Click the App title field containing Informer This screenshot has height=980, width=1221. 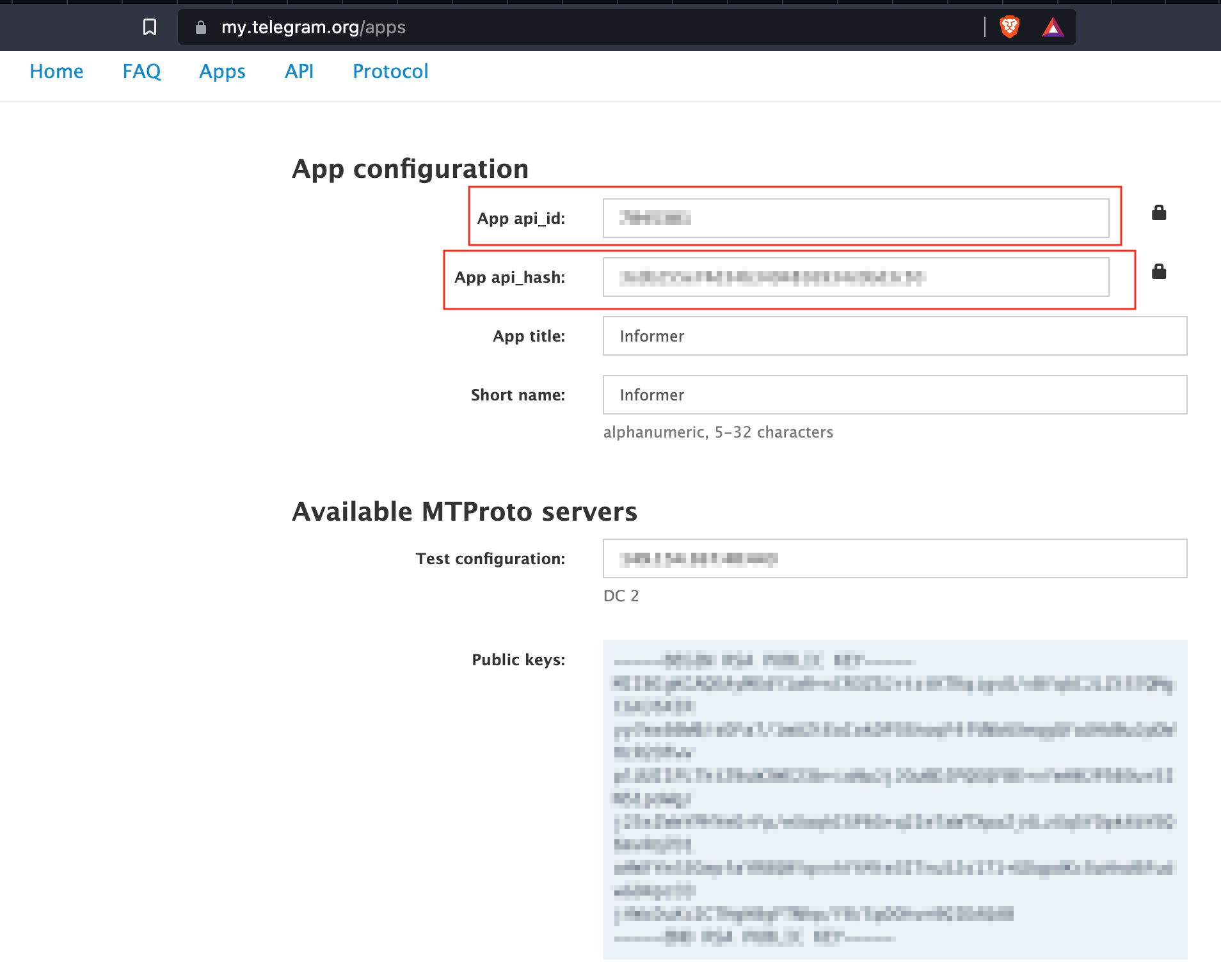895,336
